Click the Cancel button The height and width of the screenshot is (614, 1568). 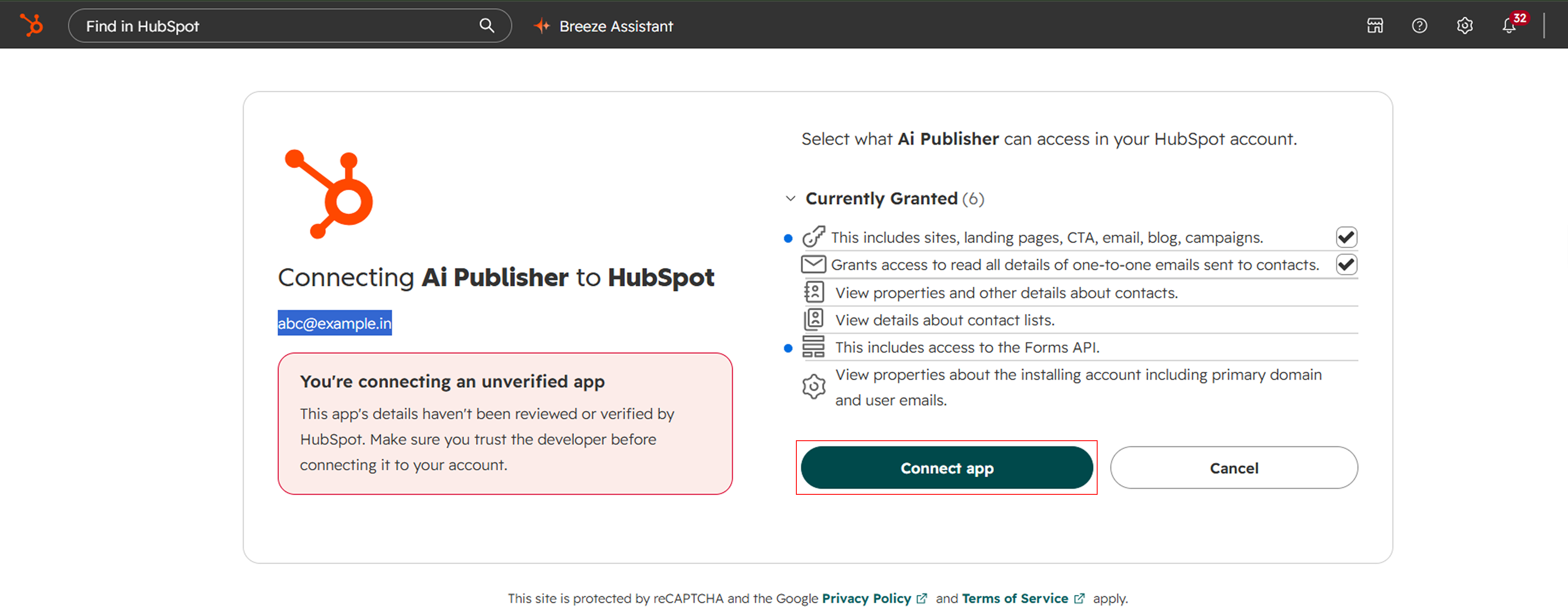tap(1234, 468)
